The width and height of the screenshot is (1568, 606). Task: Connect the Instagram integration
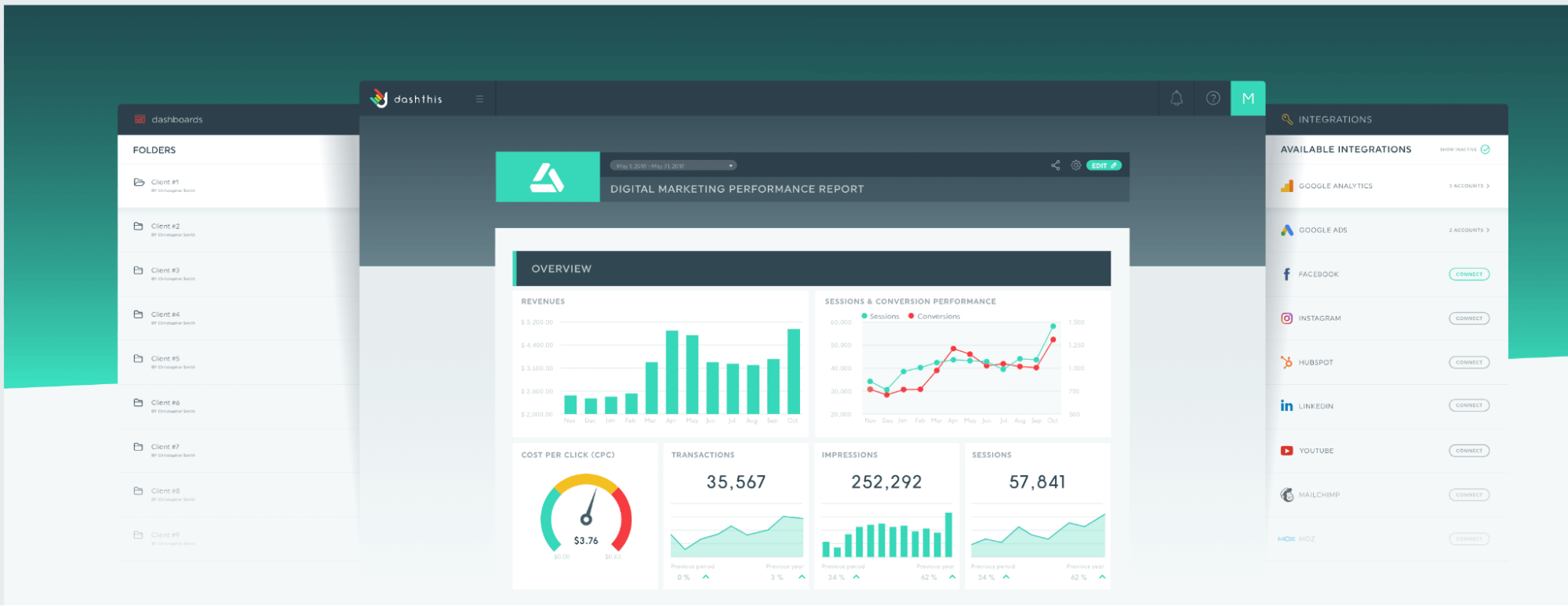(x=1468, y=318)
